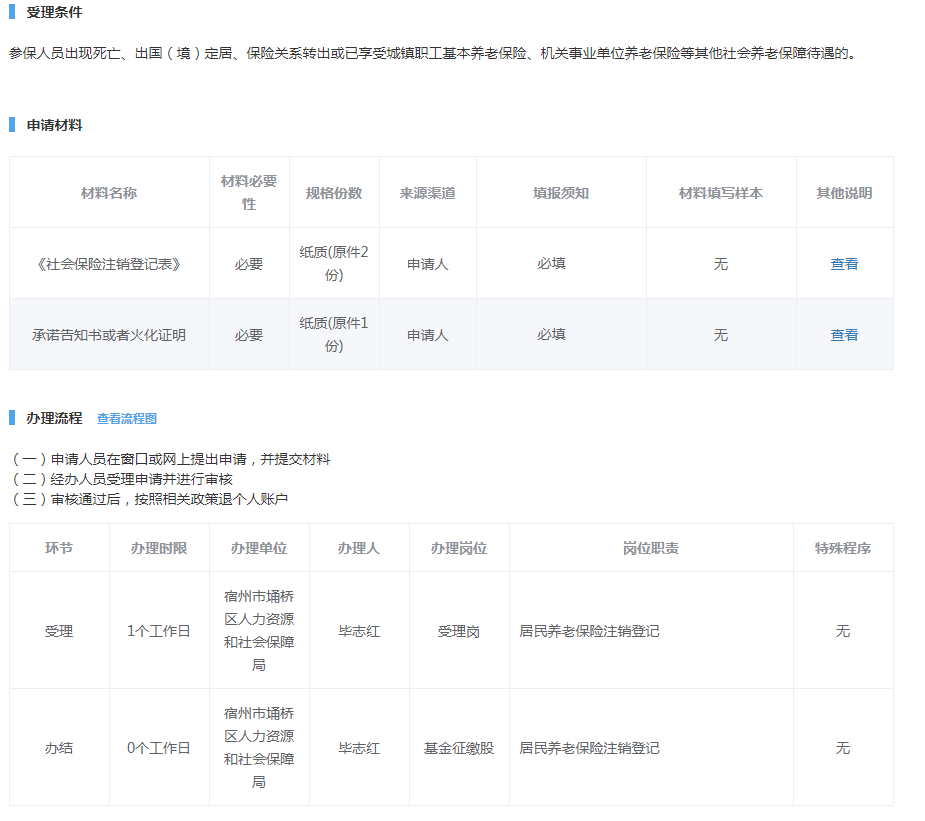Click the 规格份数 column header
925x821 pixels.
[x=334, y=193]
